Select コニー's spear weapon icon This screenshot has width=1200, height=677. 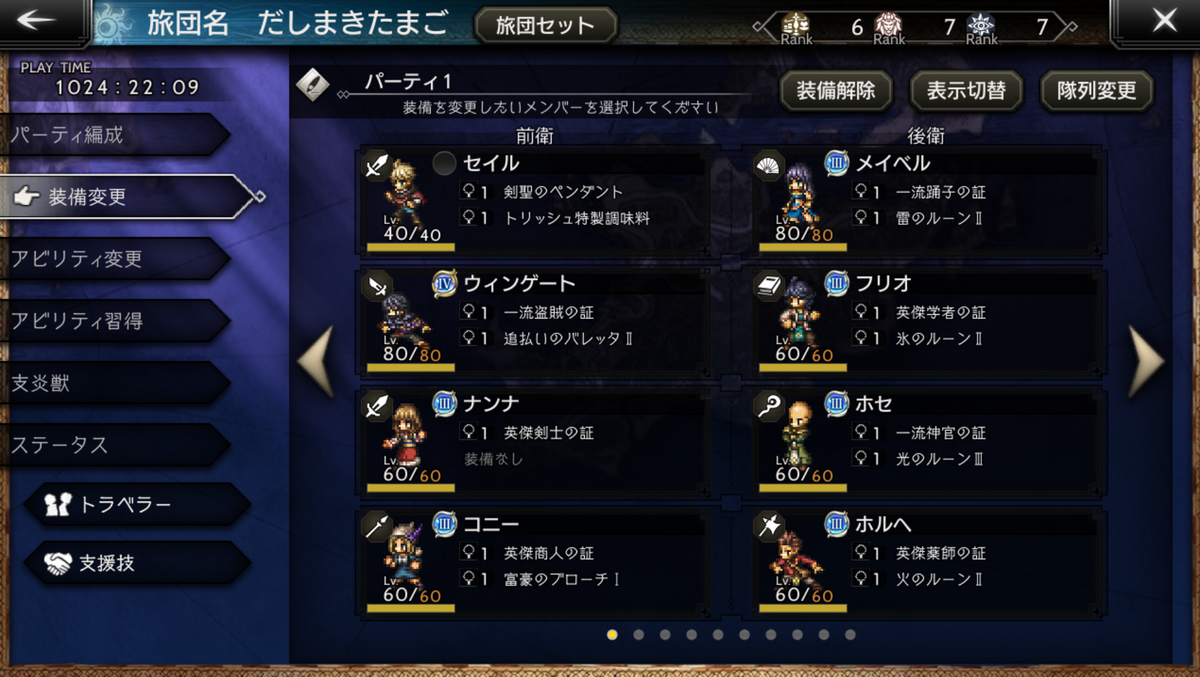[377, 526]
